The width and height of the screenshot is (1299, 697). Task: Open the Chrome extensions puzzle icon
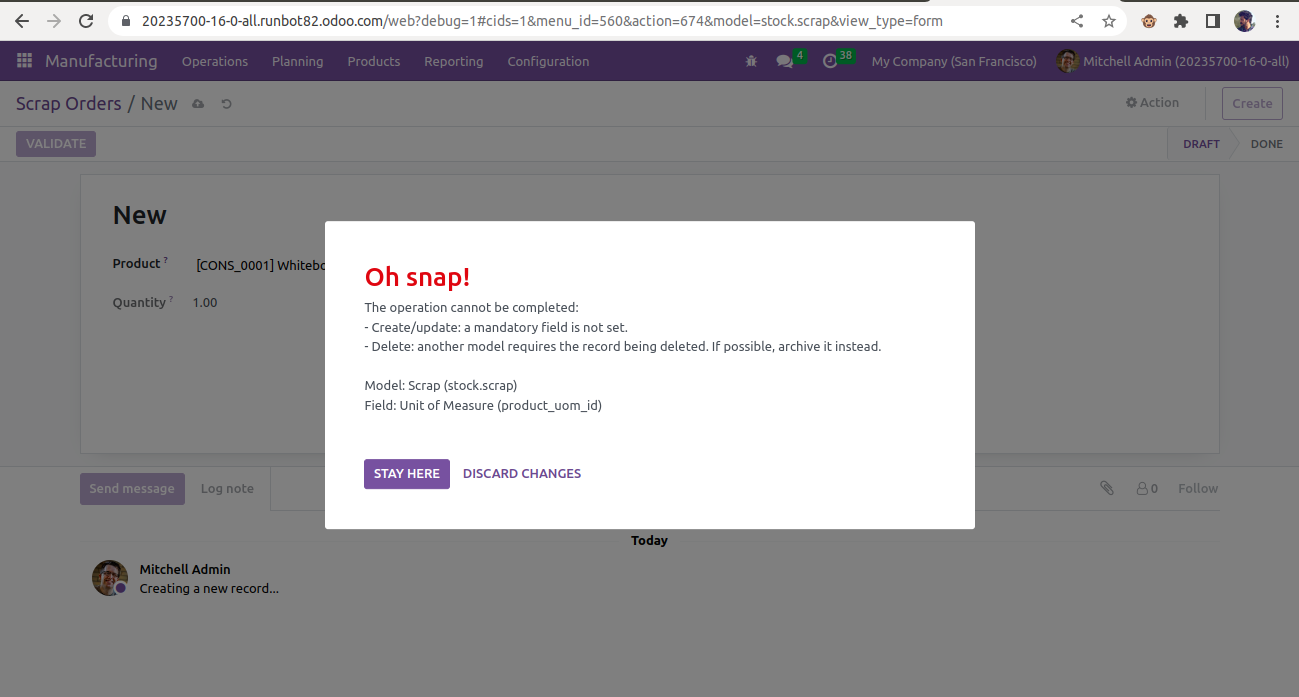coord(1181,20)
